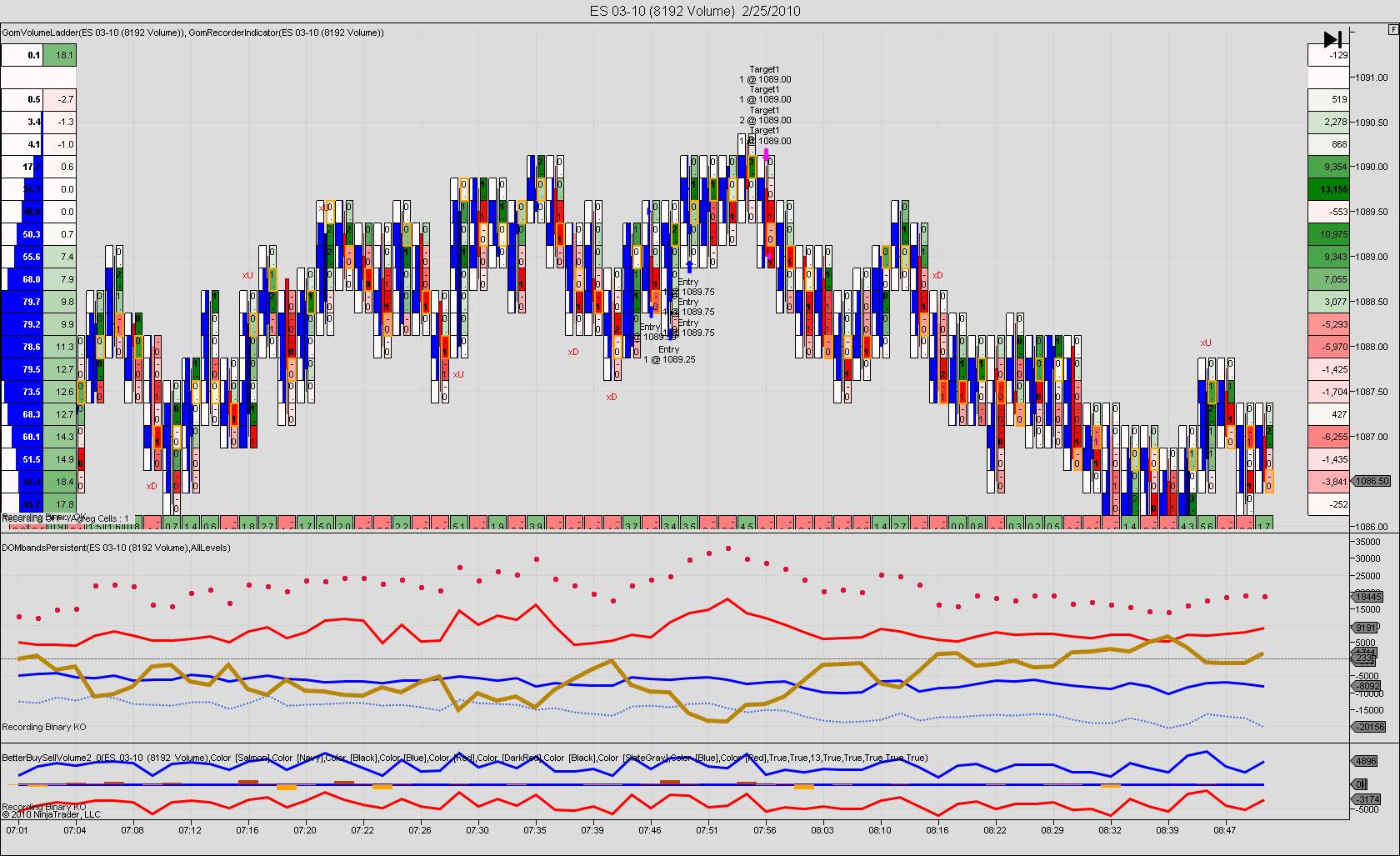Click the small F button in the corner
Image resolution: width=1400 pixels, height=856 pixels.
coord(1393,29)
